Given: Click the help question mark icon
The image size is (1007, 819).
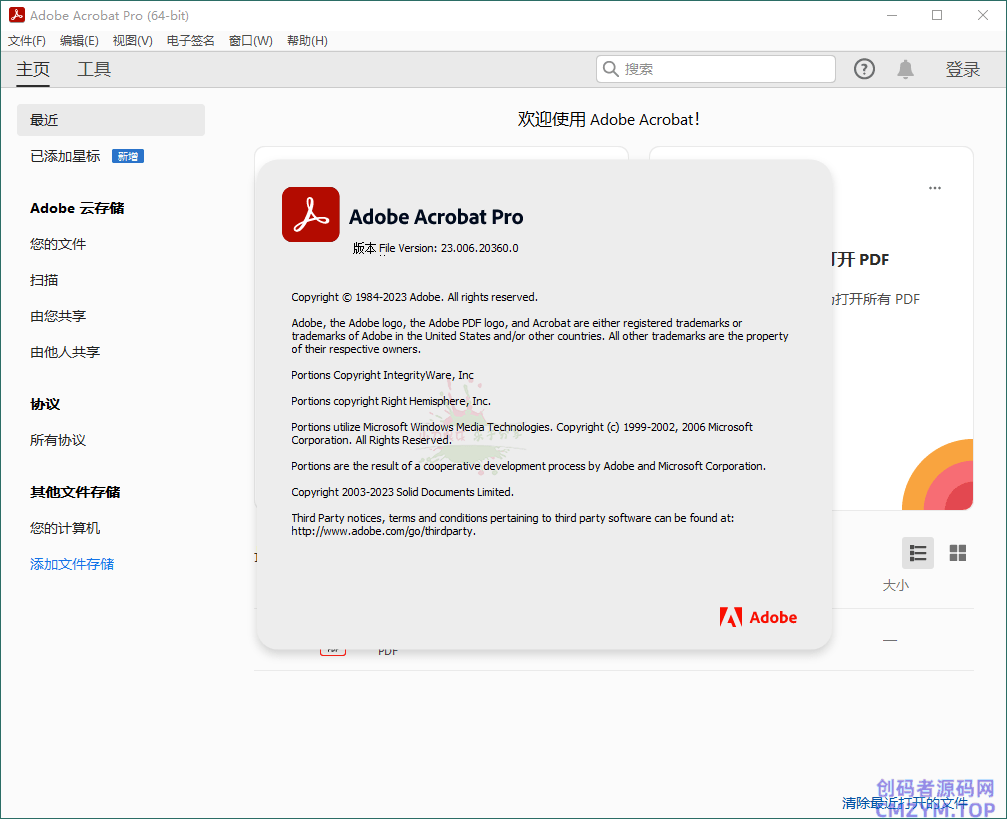Looking at the screenshot, I should pos(864,69).
